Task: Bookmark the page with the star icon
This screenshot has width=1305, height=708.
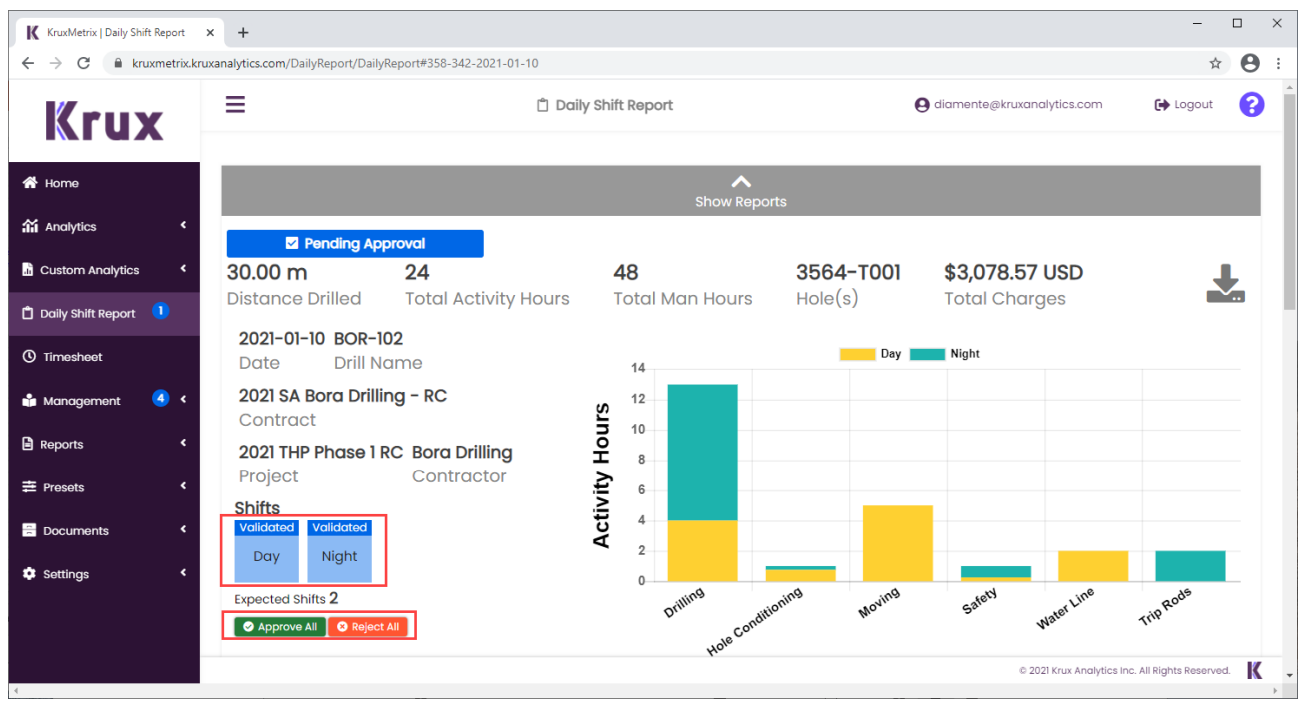Action: click(x=1215, y=63)
